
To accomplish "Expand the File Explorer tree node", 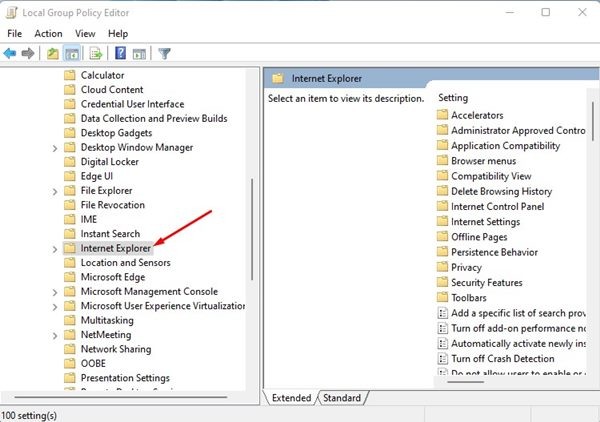I will point(55,192).
